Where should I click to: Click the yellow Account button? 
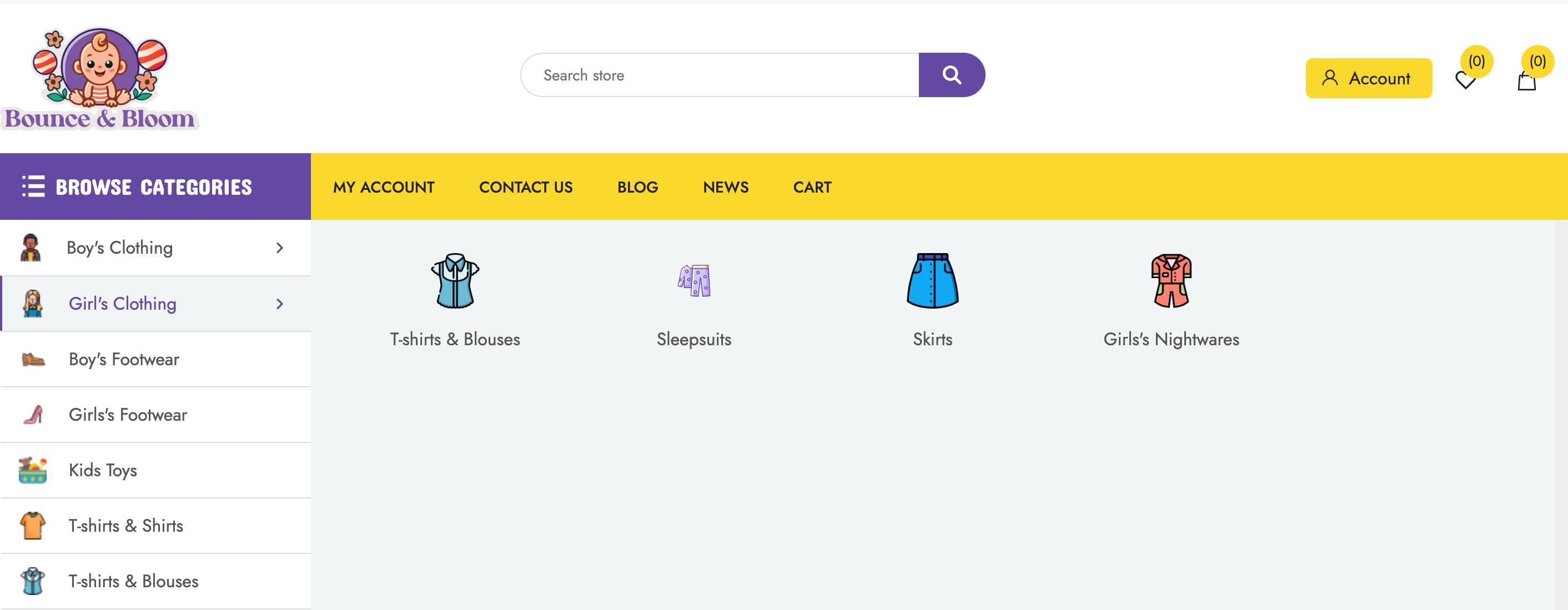[x=1368, y=78]
